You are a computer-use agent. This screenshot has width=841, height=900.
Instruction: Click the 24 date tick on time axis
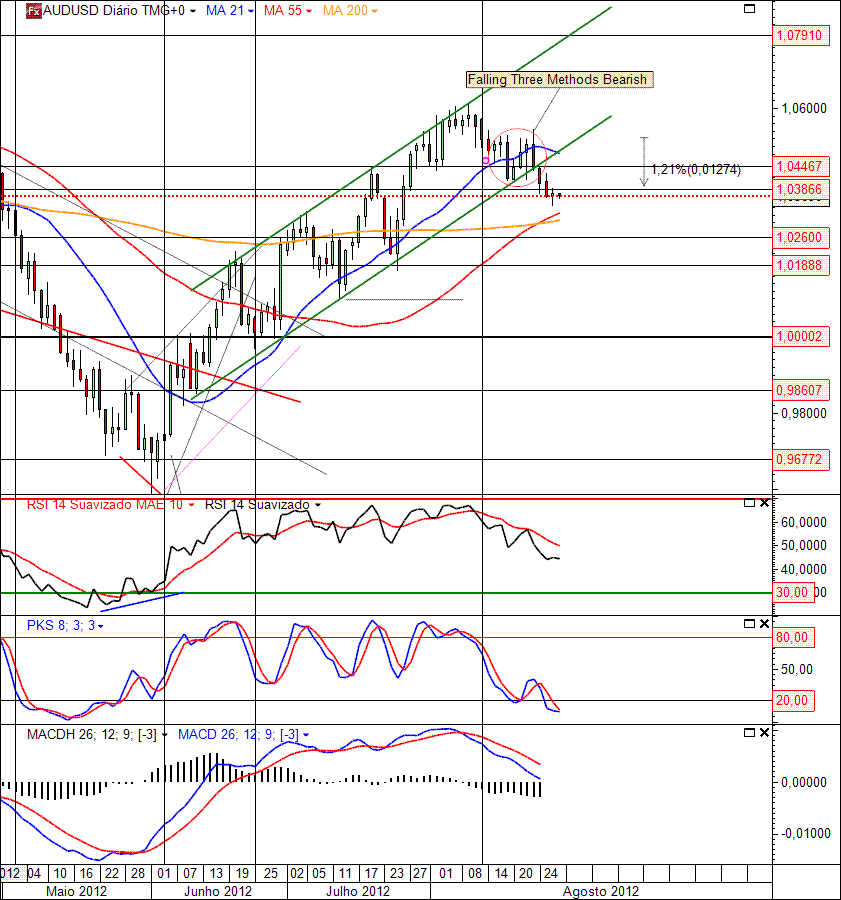coord(551,874)
